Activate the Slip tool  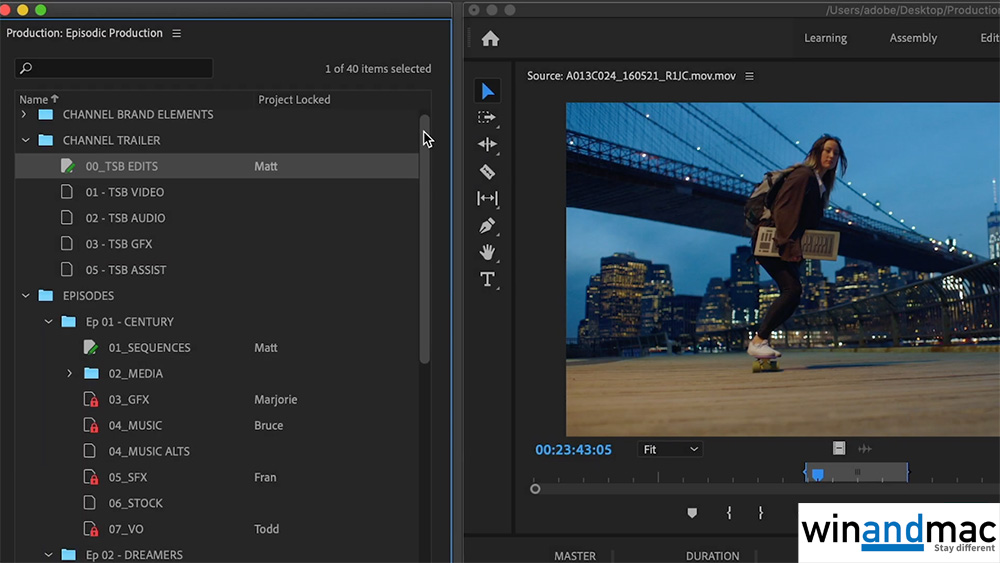coord(487,199)
